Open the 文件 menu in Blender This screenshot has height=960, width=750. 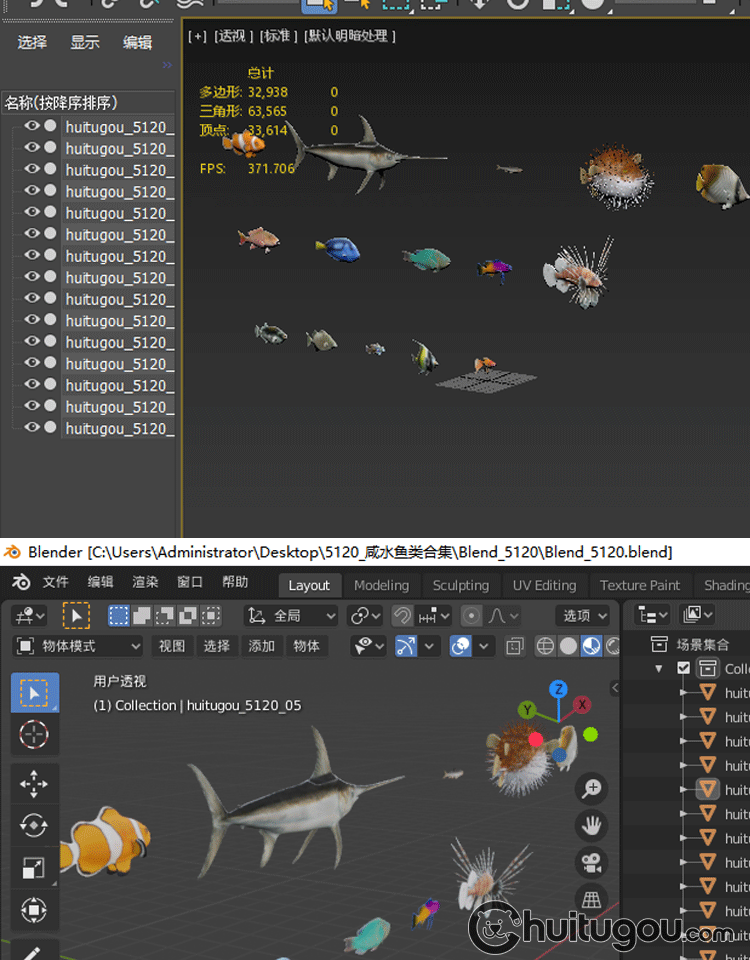pyautogui.click(x=56, y=582)
